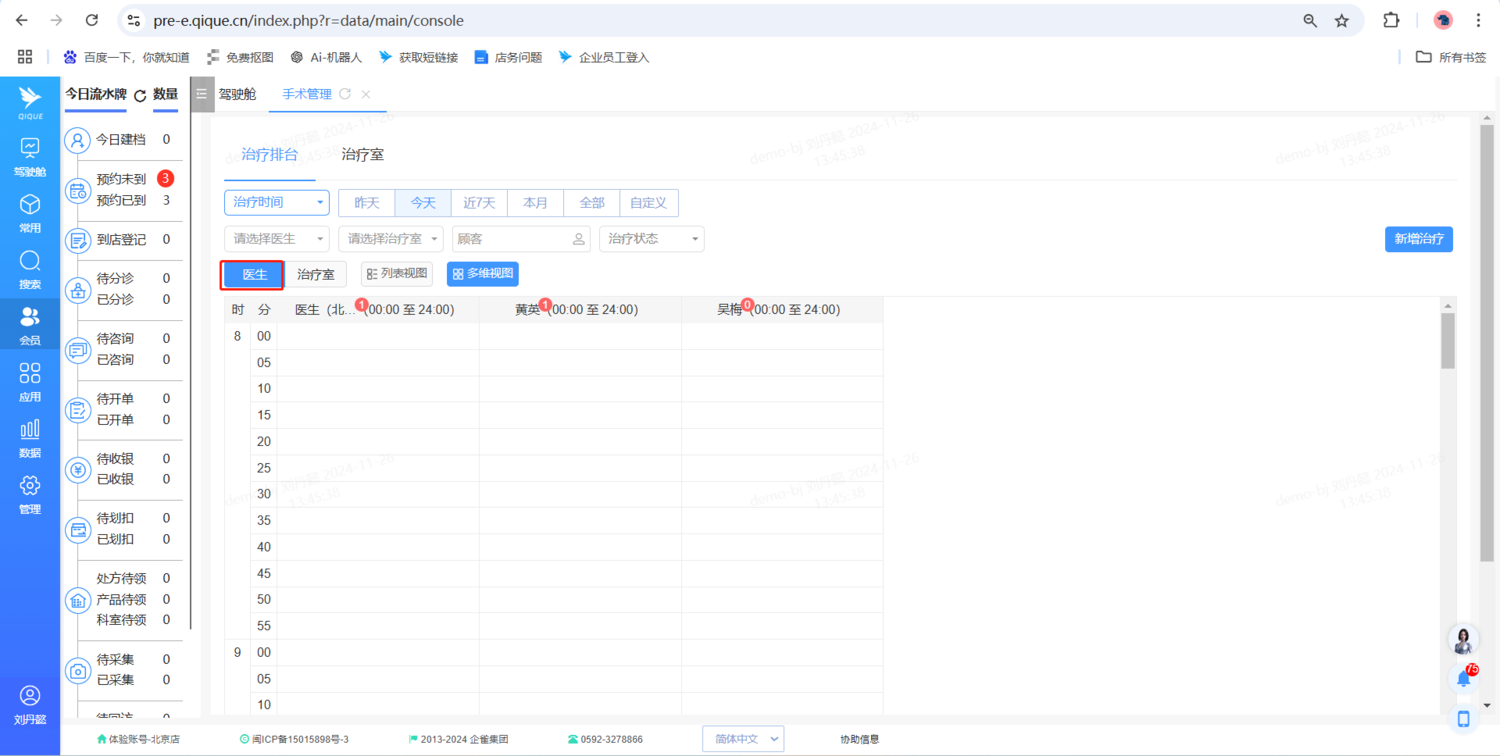The width and height of the screenshot is (1500, 756).
Task: Open the 请选择医生 doctor dropdown
Action: (x=276, y=239)
